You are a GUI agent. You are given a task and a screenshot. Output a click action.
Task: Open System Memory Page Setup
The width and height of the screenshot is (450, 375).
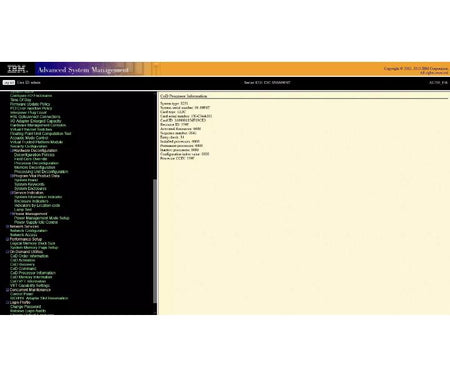(x=34, y=248)
